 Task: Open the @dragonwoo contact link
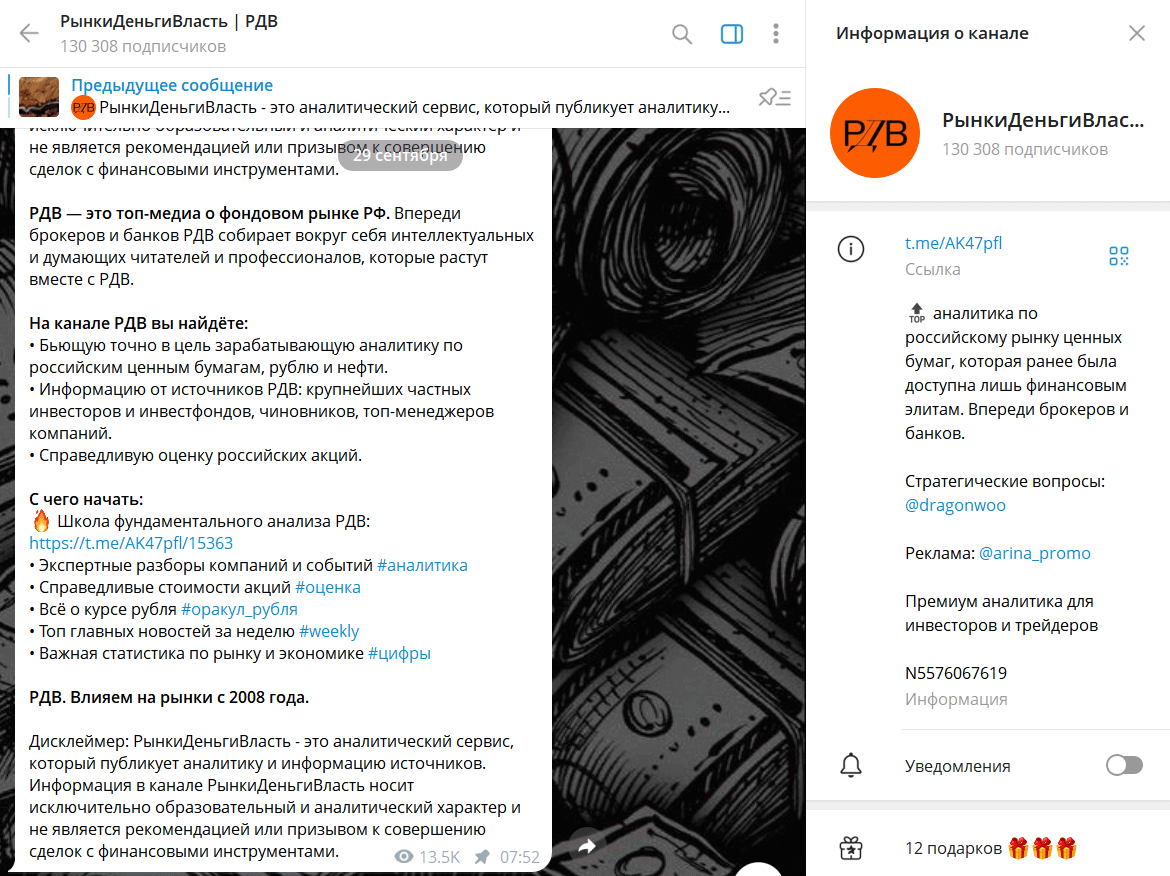955,505
